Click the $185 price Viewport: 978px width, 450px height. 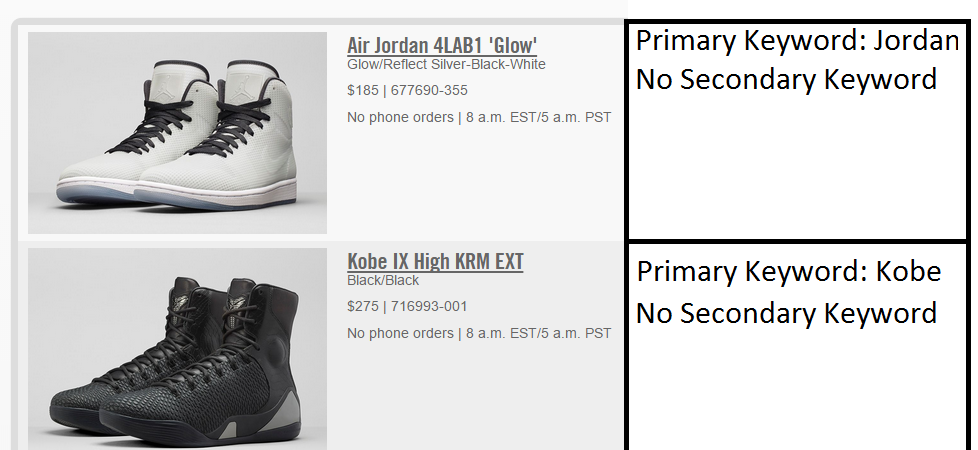tap(362, 90)
